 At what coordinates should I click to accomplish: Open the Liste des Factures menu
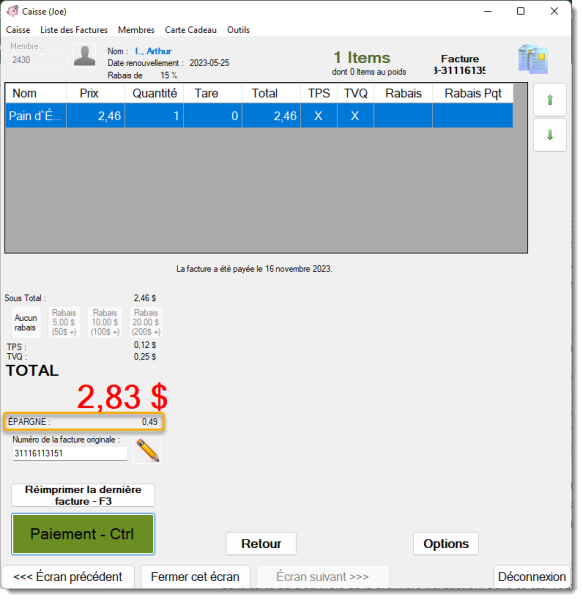tap(74, 30)
